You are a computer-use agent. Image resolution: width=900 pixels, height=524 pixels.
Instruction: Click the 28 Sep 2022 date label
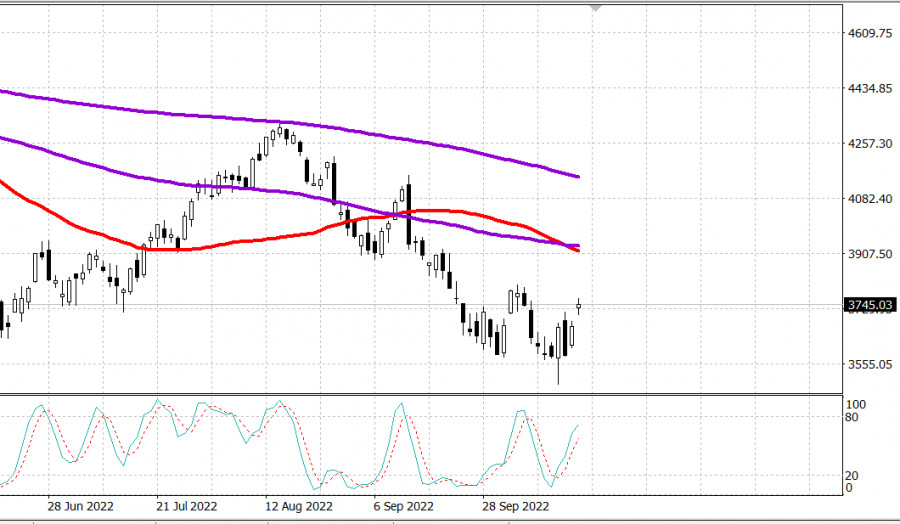pyautogui.click(x=515, y=507)
